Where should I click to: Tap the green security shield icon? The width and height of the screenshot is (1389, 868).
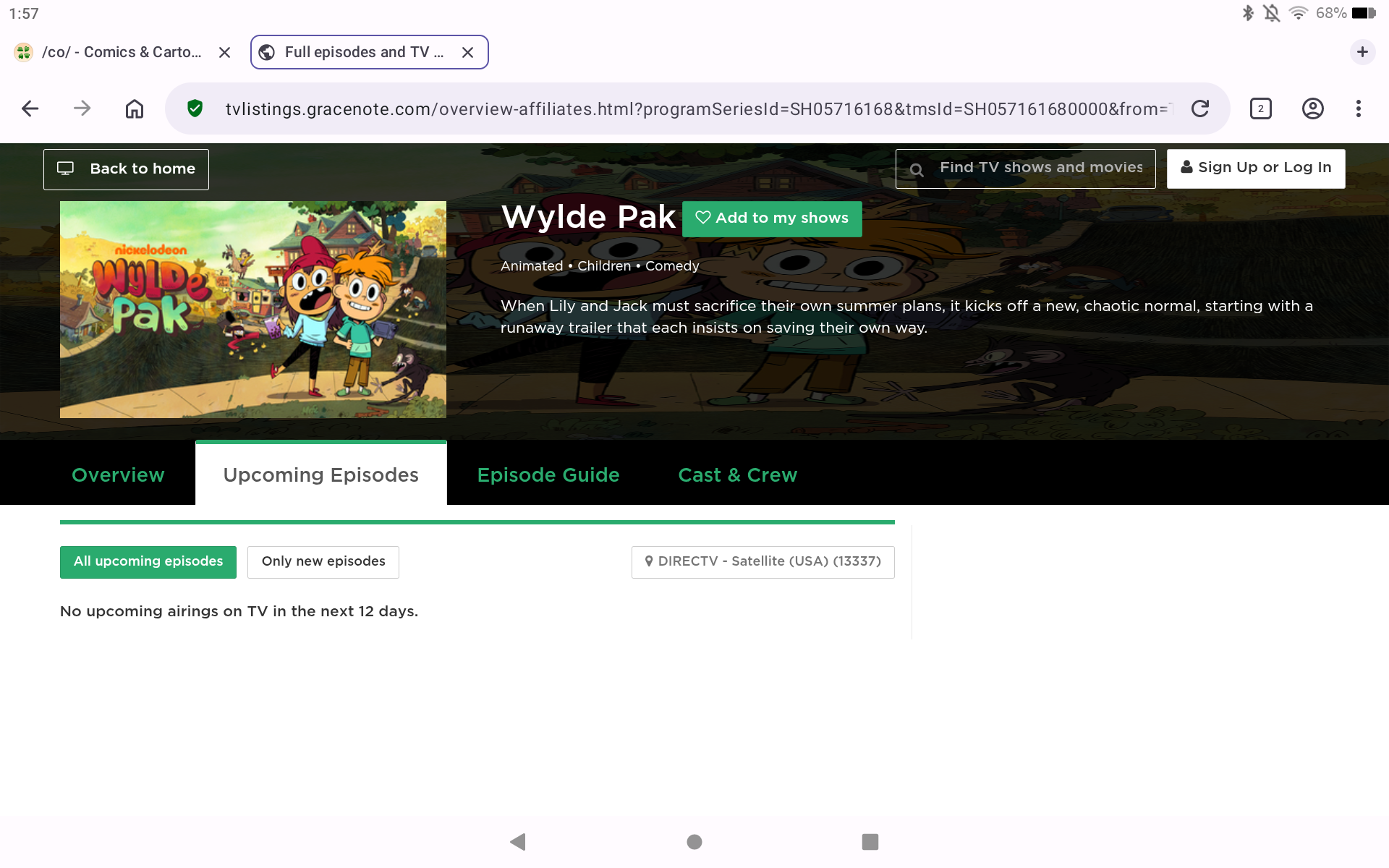pyautogui.click(x=195, y=109)
